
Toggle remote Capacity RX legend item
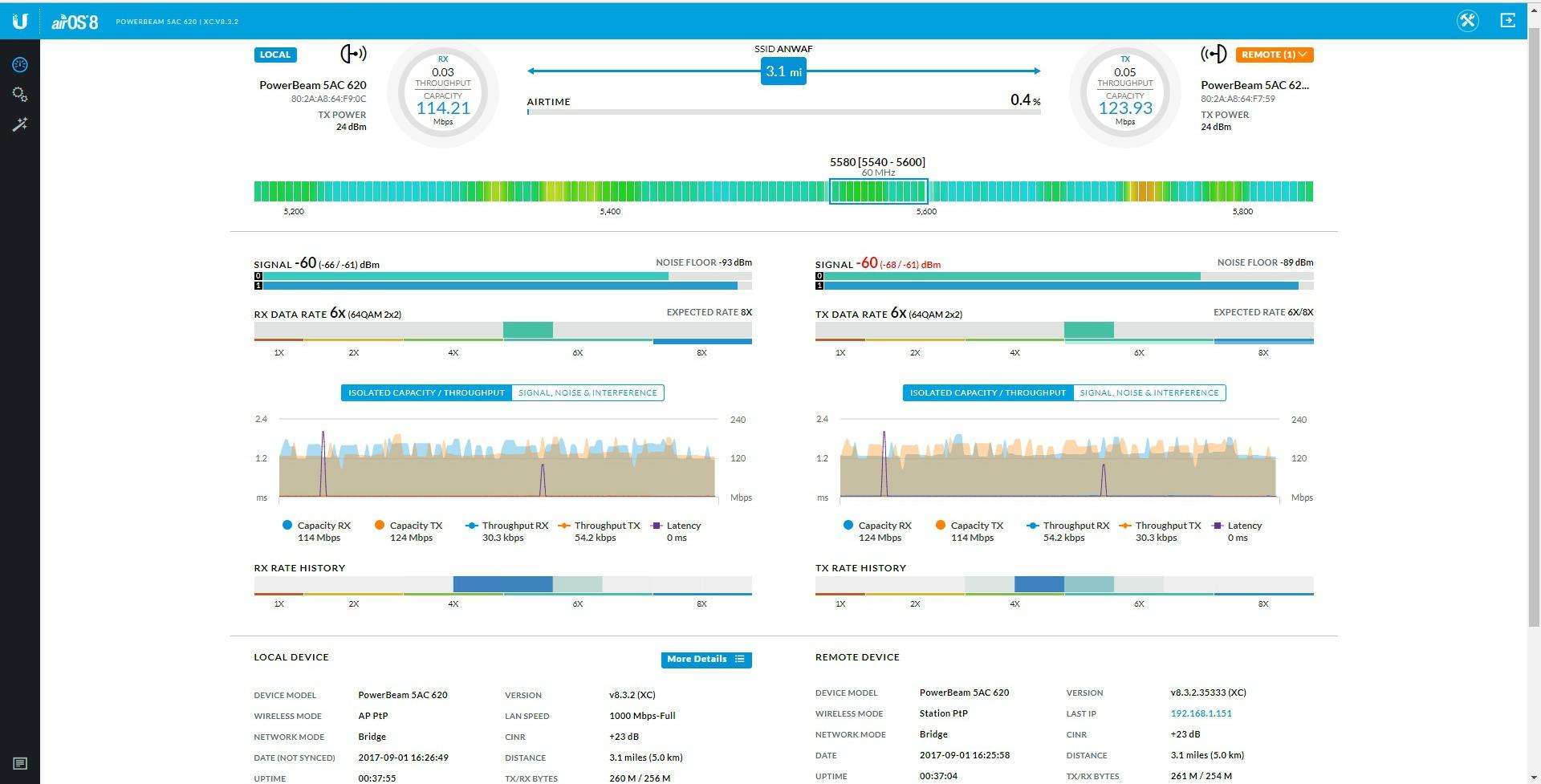pyautogui.click(x=877, y=531)
